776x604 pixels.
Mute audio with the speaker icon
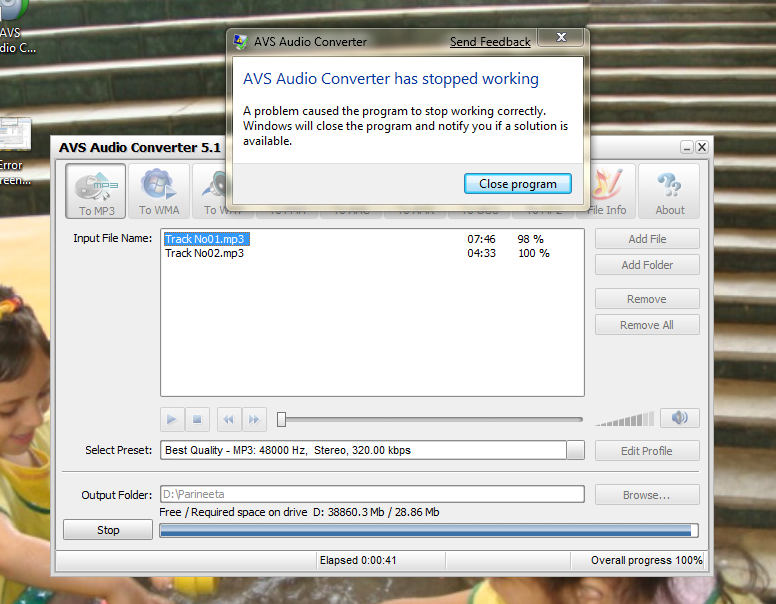(679, 418)
